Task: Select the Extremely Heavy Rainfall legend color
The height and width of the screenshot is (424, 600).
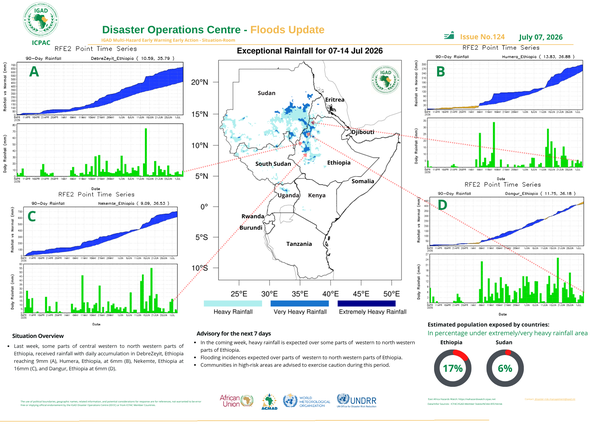Action: 367,303
